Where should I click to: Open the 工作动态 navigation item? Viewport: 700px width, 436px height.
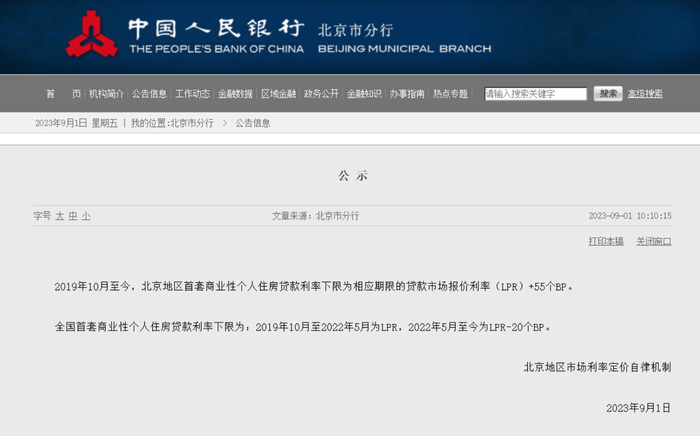pyautogui.click(x=192, y=94)
